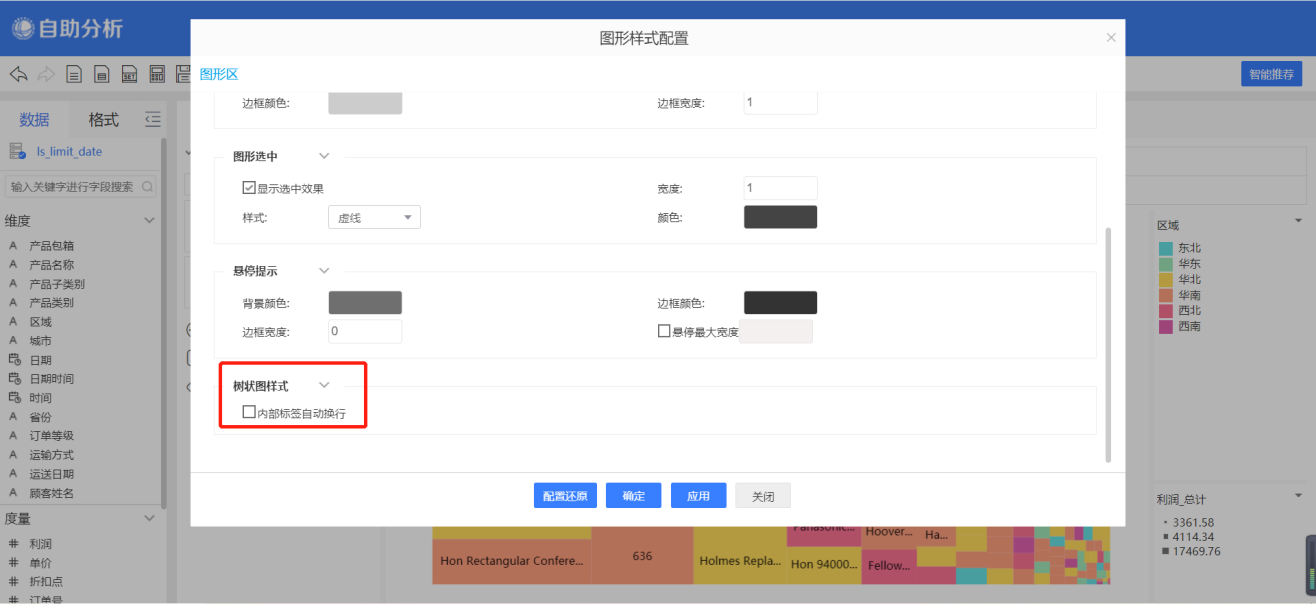Click the treemap block labeled 636

pyautogui.click(x=641, y=556)
